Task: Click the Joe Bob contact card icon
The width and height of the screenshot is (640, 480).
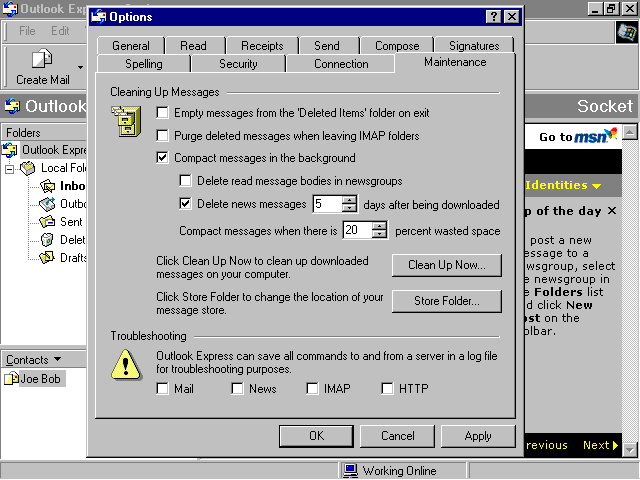Action: pos(11,378)
